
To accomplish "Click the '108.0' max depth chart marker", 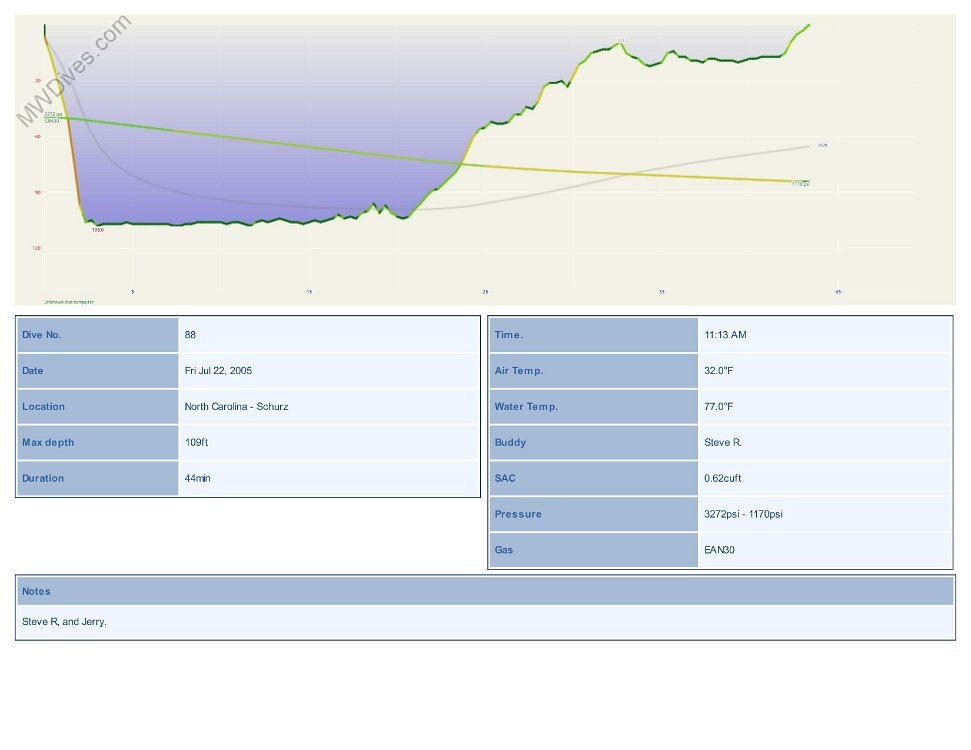I will click(98, 230).
